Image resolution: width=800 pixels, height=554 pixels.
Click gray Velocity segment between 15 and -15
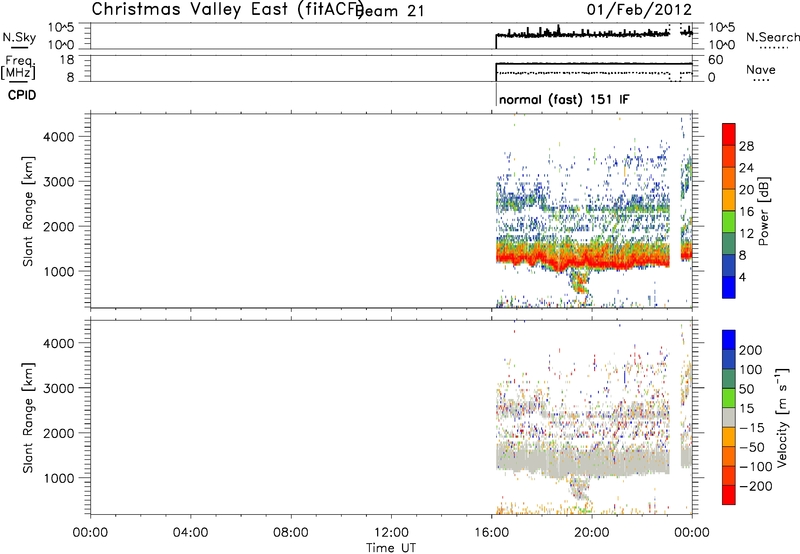[729, 417]
